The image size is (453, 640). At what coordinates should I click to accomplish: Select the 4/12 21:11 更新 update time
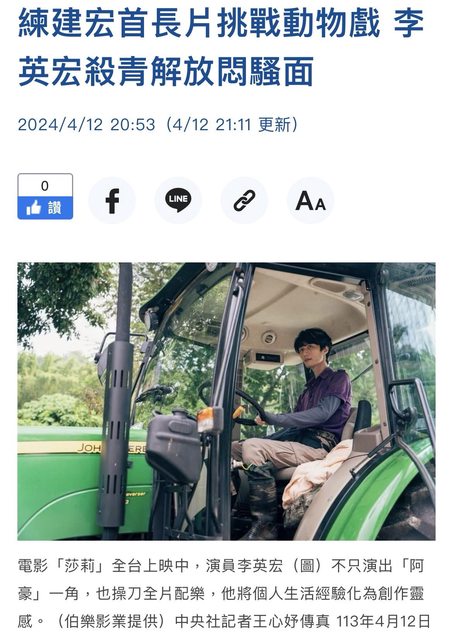233,124
